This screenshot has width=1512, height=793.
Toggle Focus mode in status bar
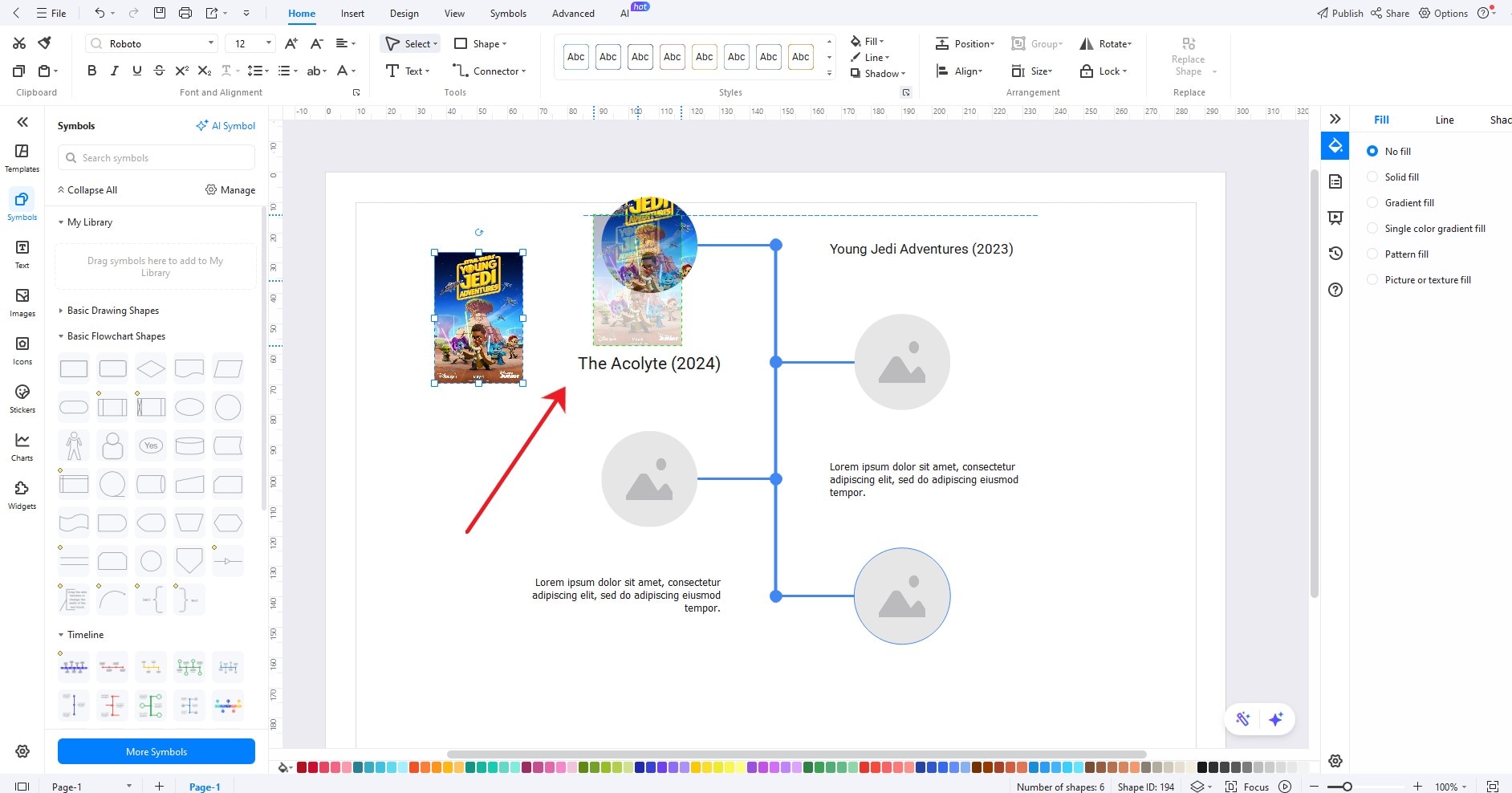(1247, 787)
